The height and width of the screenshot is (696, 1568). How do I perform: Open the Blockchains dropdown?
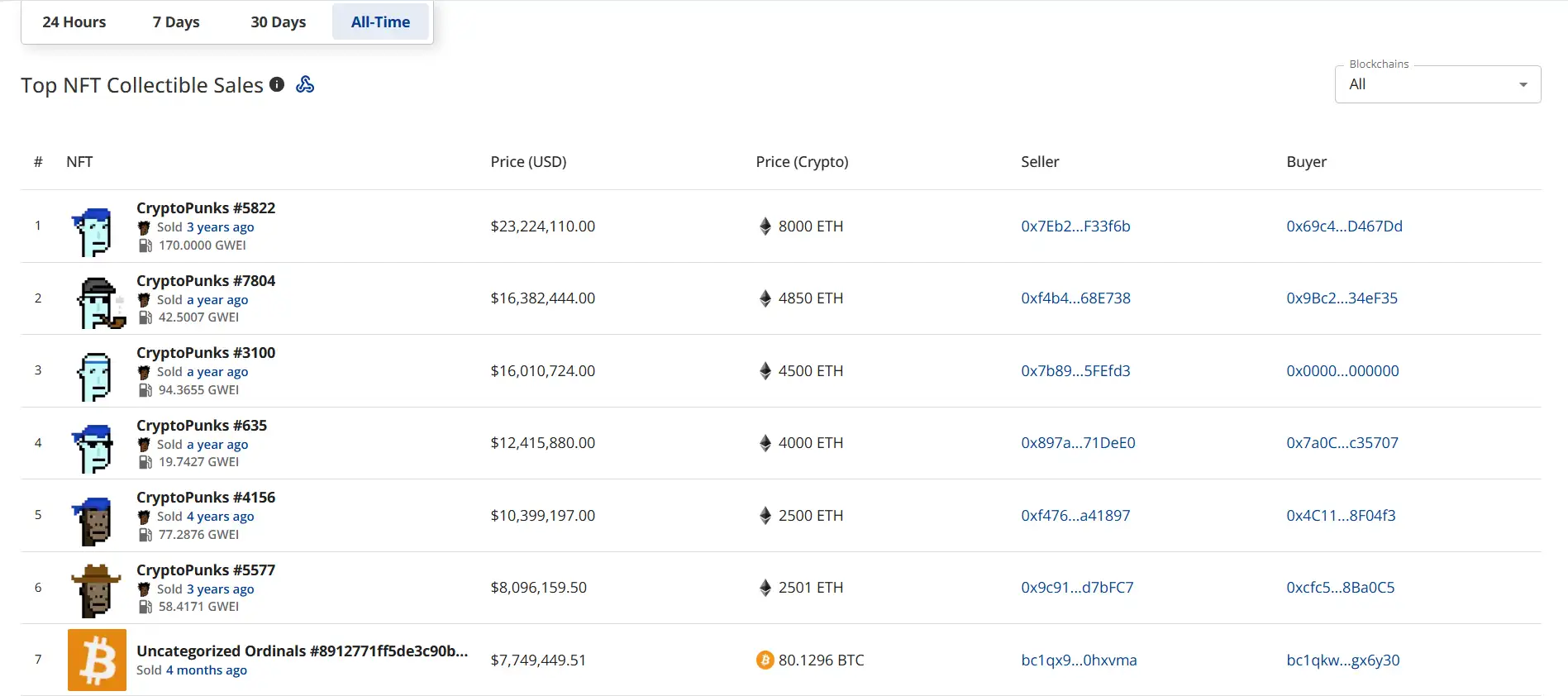click(x=1437, y=84)
